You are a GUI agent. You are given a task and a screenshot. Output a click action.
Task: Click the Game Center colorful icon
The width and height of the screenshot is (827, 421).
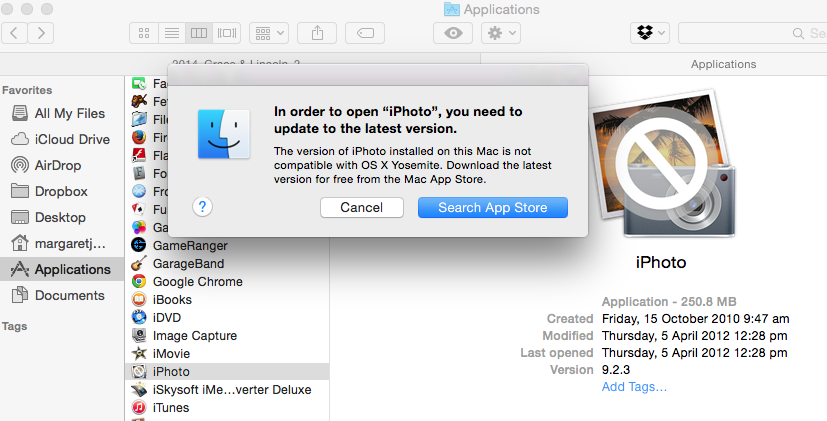coord(139,227)
